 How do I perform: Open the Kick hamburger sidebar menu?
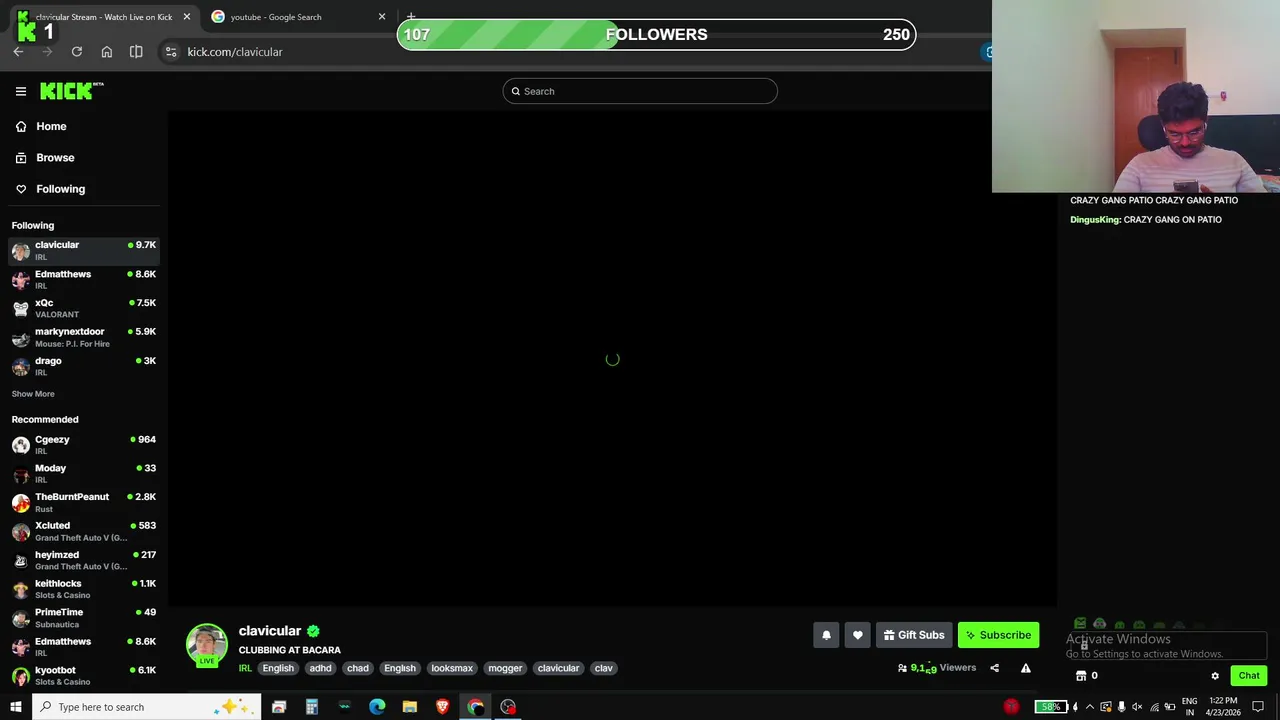point(20,91)
